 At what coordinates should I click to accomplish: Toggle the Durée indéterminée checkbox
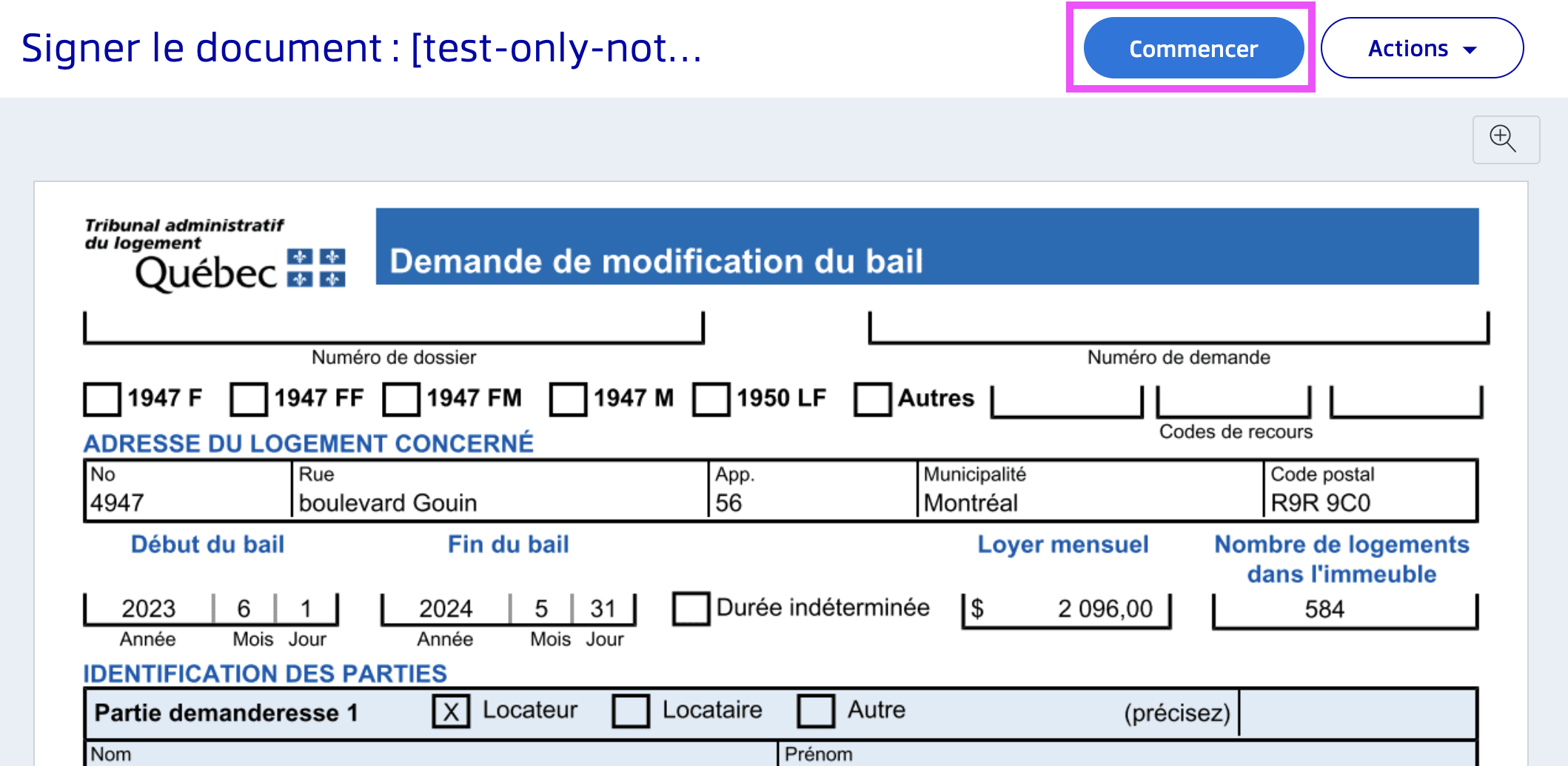tap(691, 608)
